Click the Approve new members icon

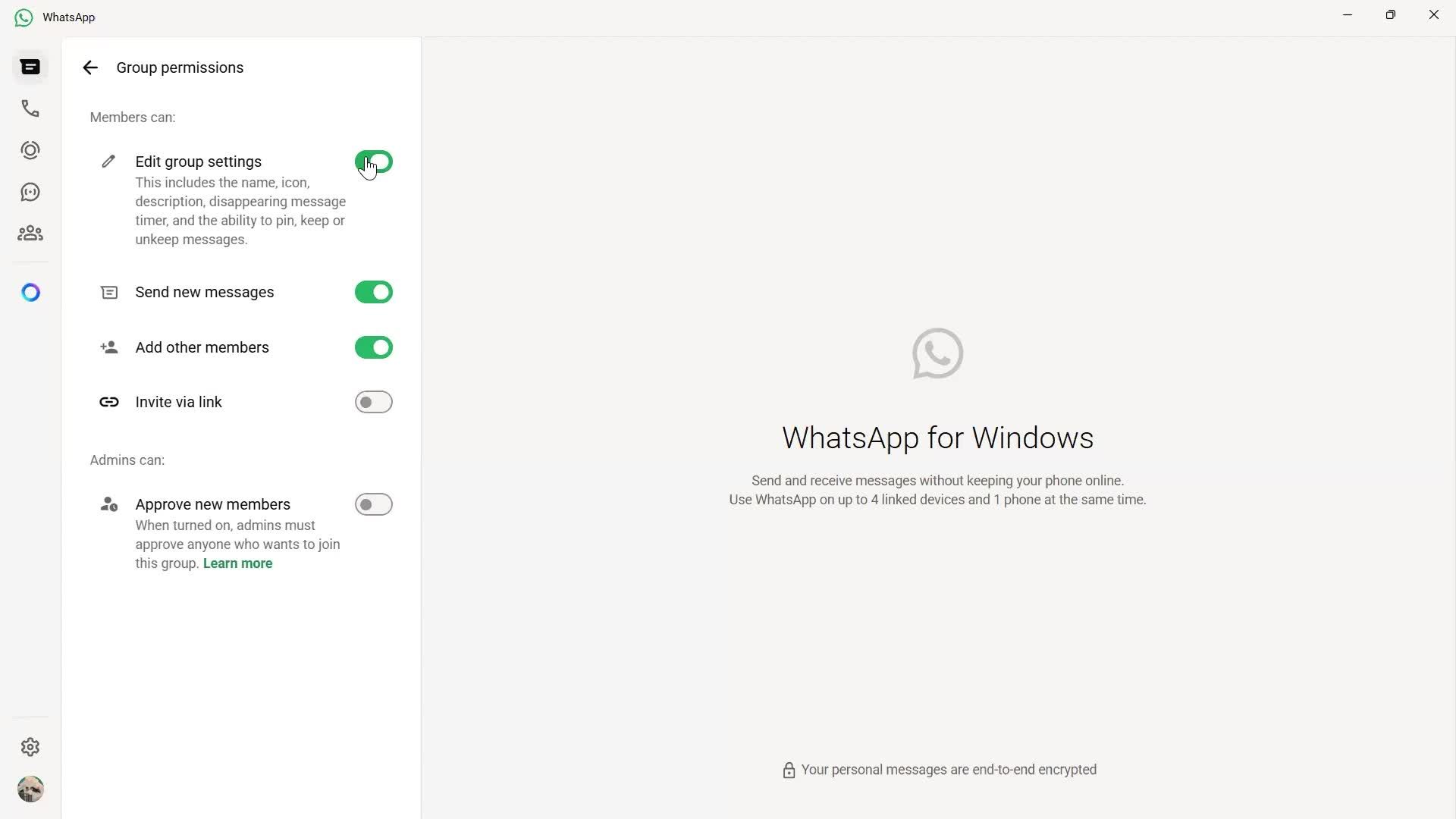coord(108,504)
